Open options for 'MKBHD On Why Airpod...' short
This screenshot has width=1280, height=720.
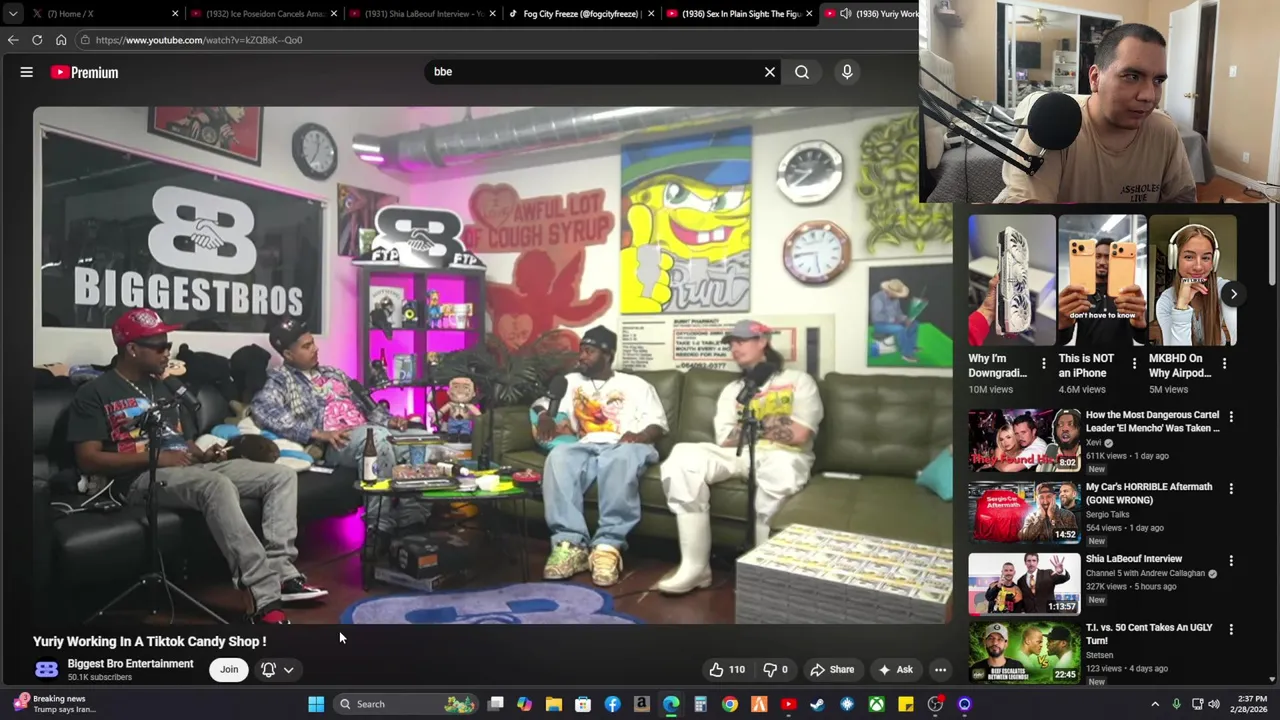pyautogui.click(x=1224, y=364)
